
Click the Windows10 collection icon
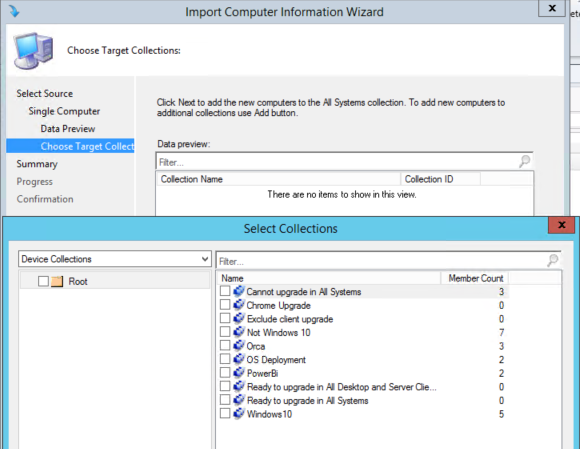[x=239, y=413]
